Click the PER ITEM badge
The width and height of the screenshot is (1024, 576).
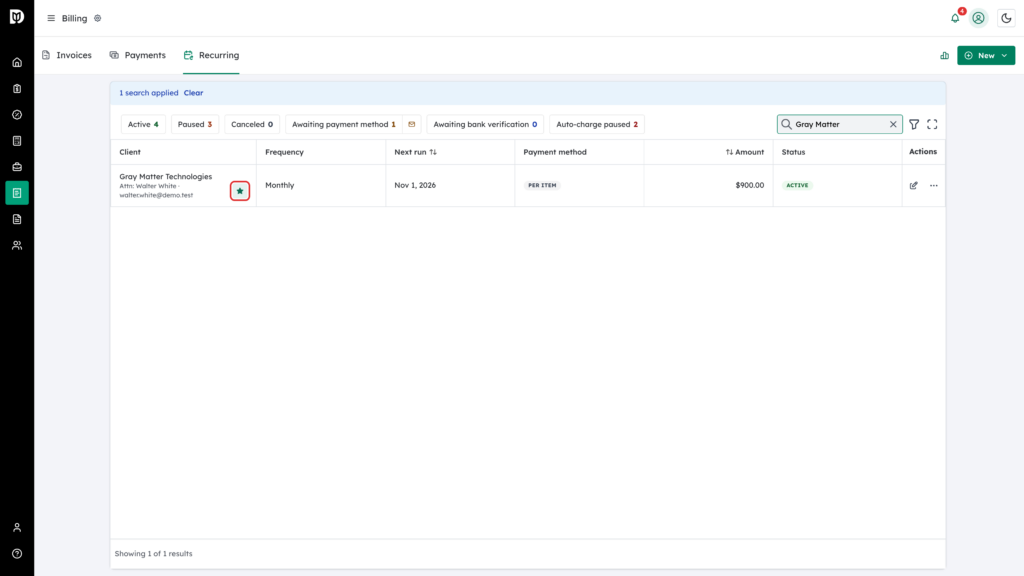(x=542, y=185)
